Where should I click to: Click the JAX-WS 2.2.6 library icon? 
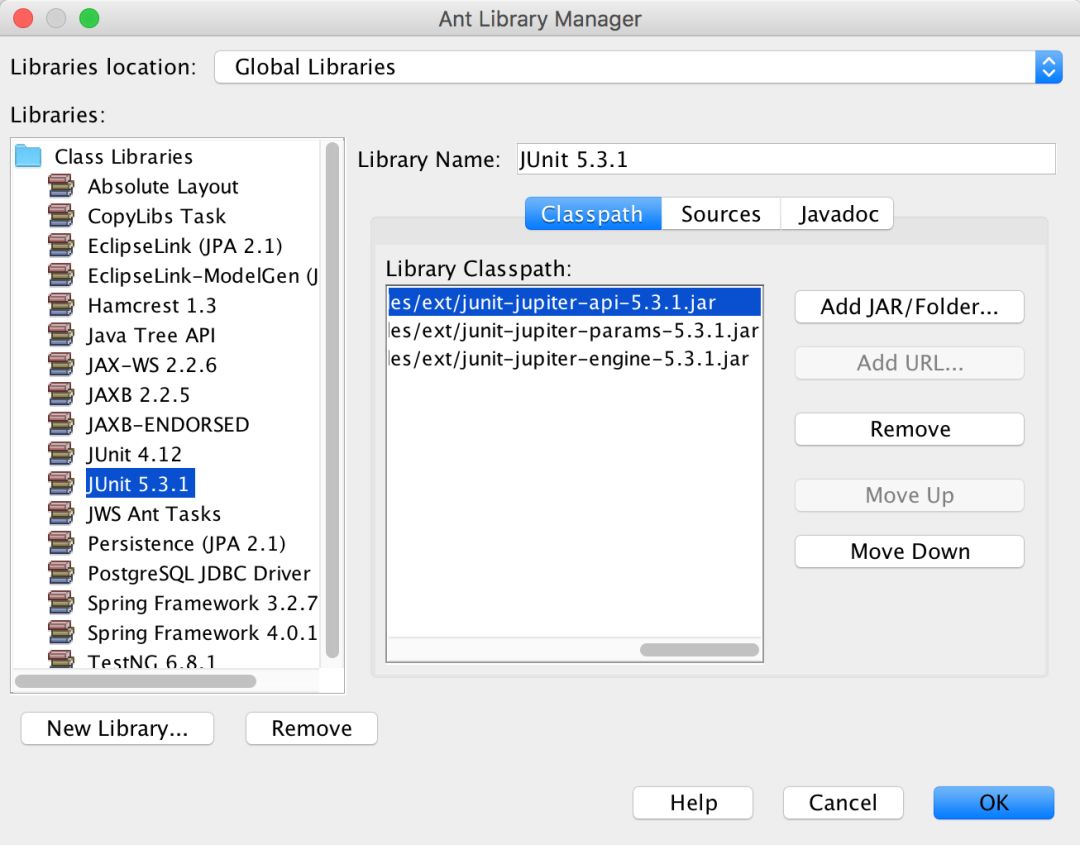[x=61, y=364]
